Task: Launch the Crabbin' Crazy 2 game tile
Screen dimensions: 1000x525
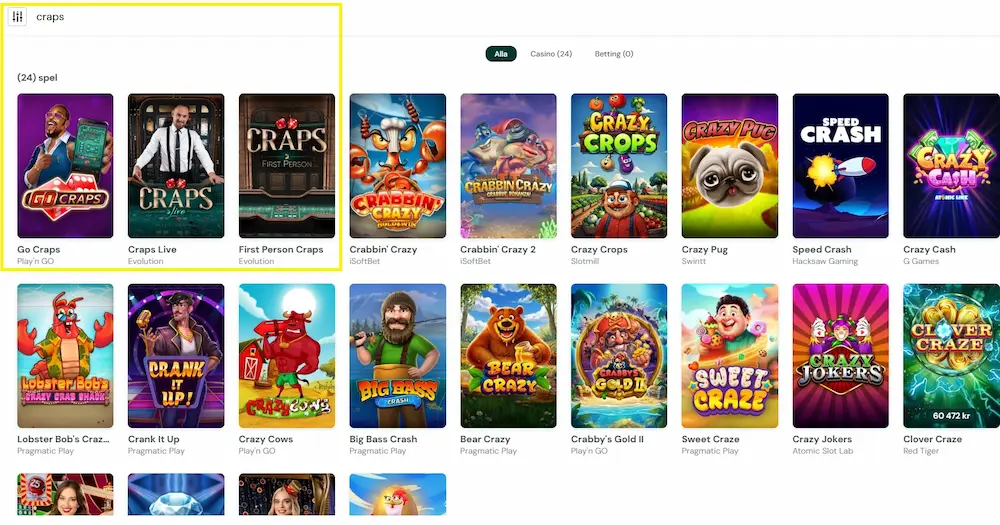Action: 508,166
